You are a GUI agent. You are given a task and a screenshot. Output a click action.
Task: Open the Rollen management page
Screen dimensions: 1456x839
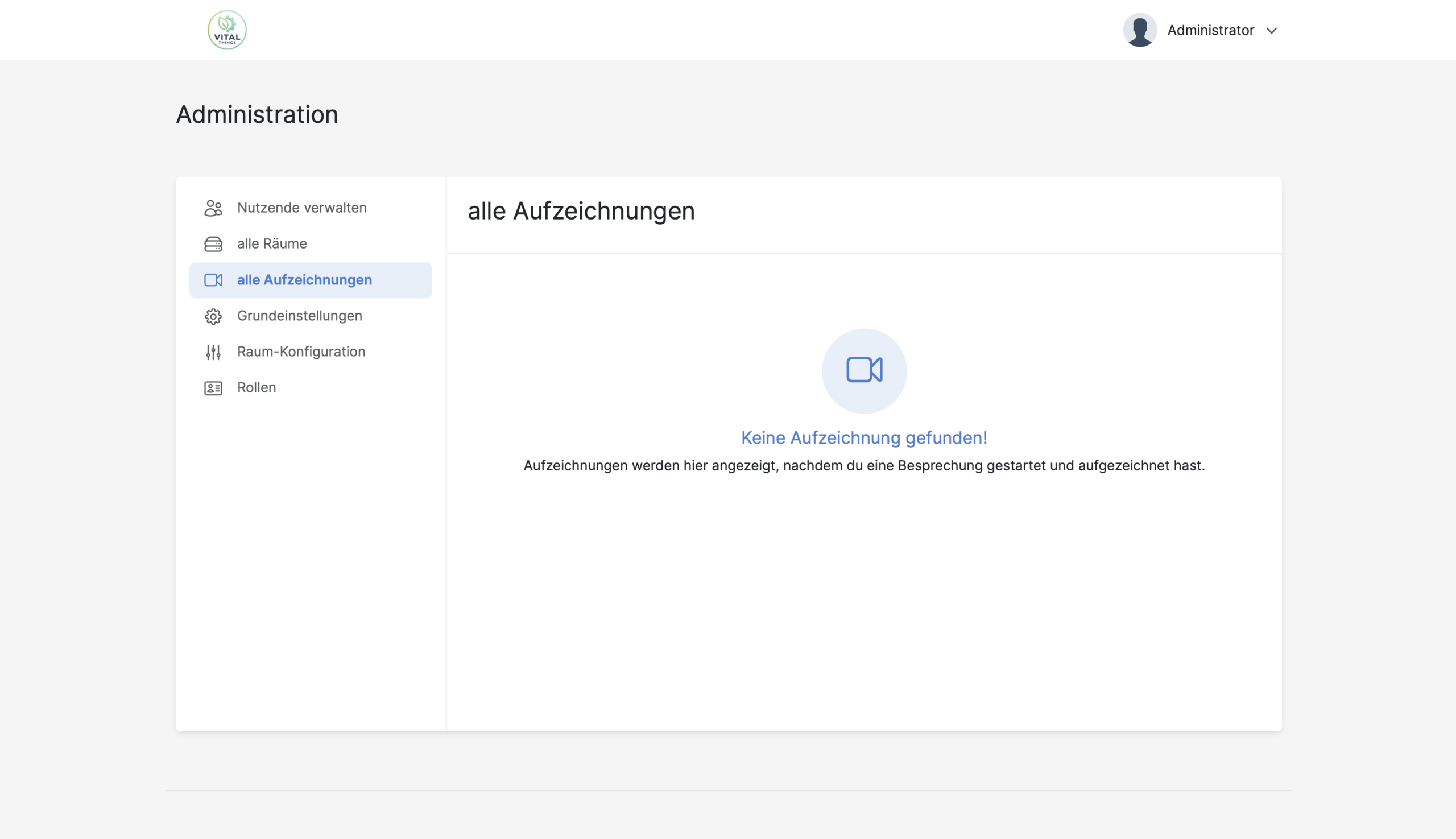pyautogui.click(x=256, y=387)
